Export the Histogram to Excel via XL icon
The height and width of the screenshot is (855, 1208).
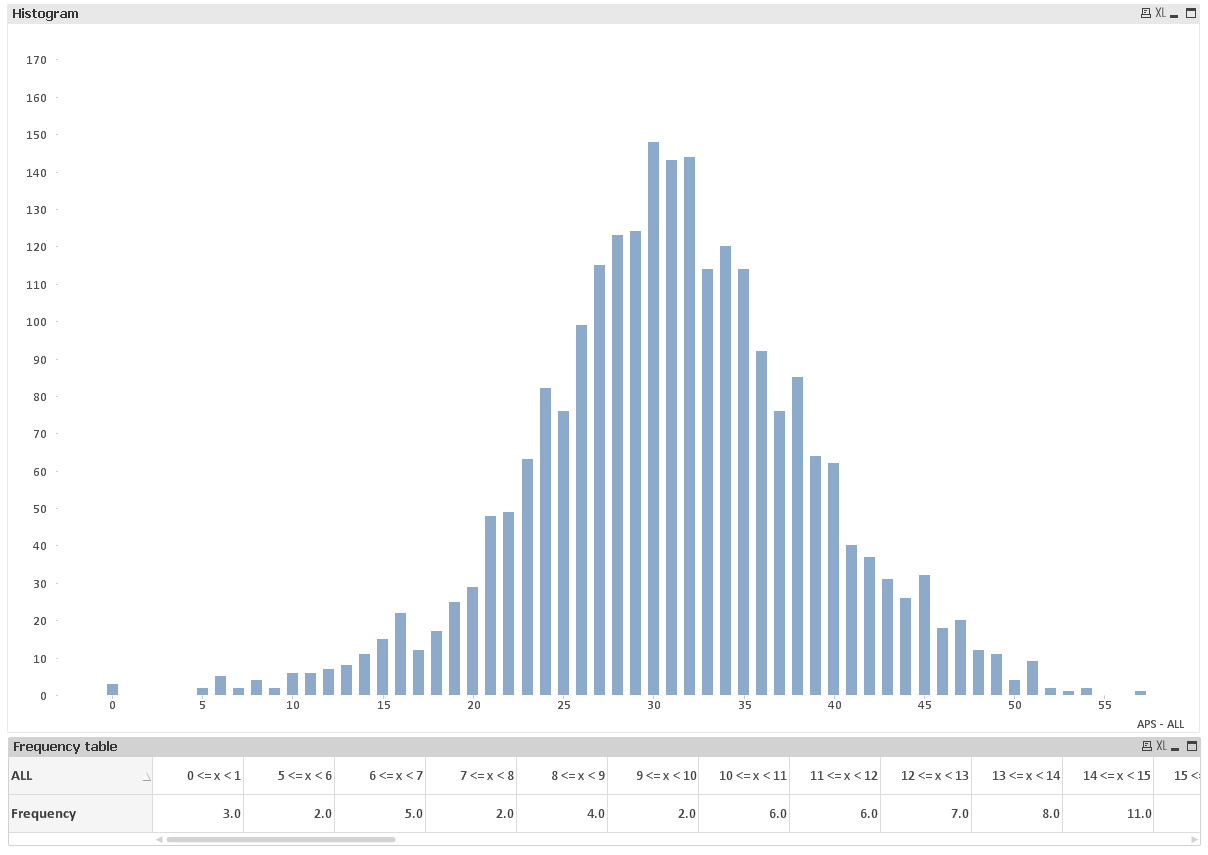[x=1160, y=13]
